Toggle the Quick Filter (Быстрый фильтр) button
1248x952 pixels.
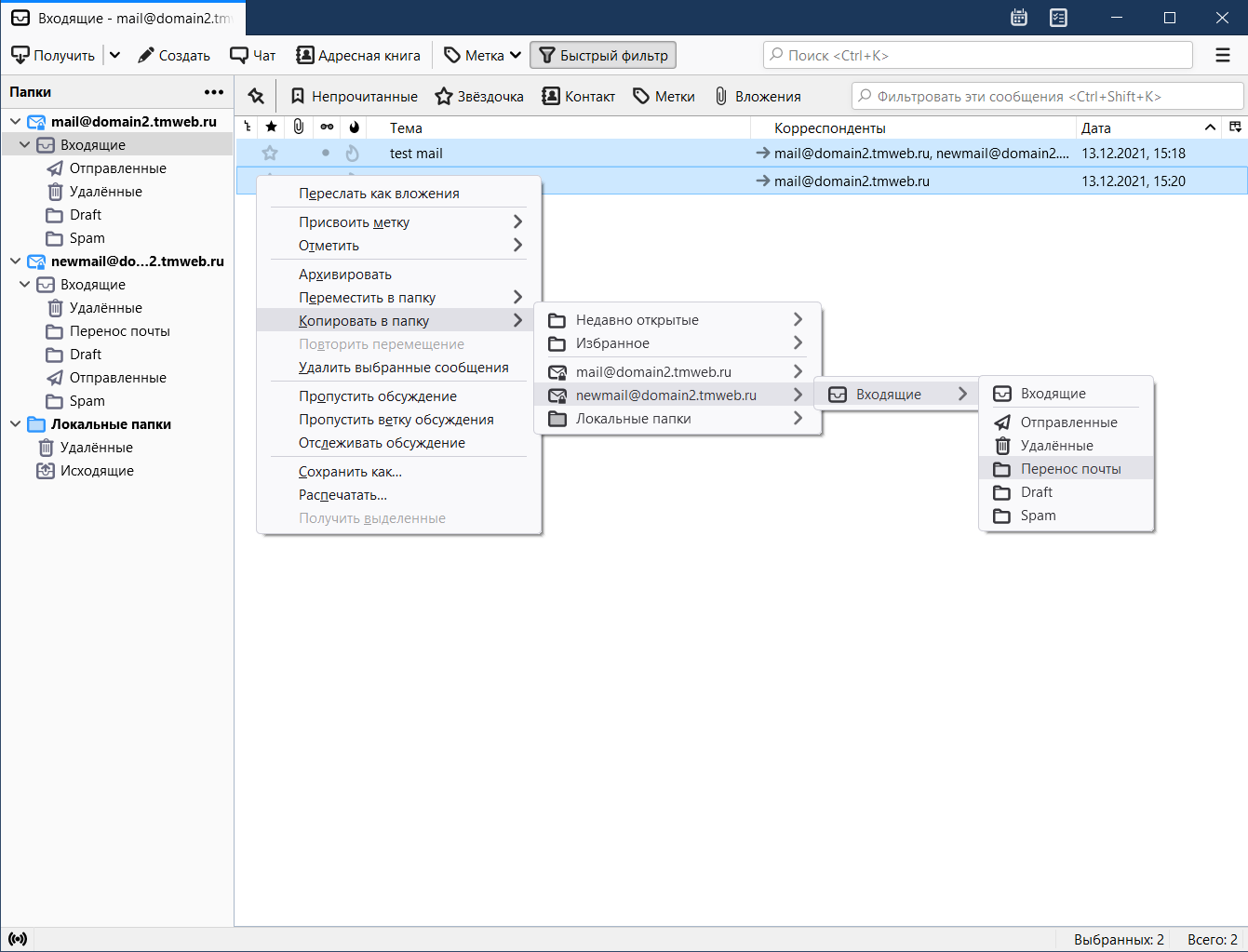(x=603, y=55)
